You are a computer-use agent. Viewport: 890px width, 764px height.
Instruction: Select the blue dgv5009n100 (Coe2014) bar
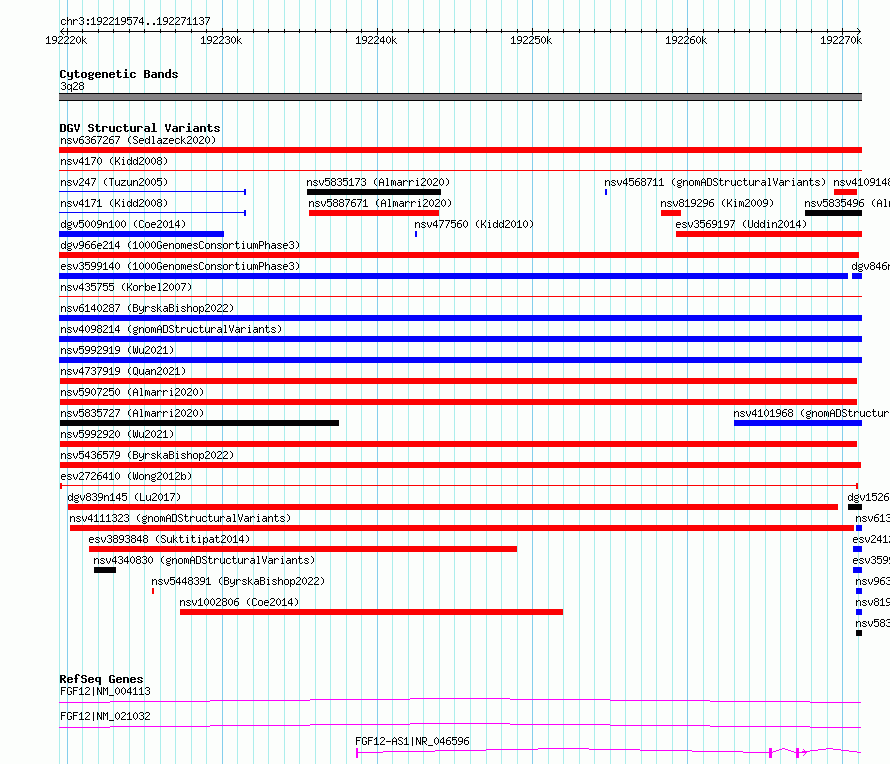click(x=141, y=234)
